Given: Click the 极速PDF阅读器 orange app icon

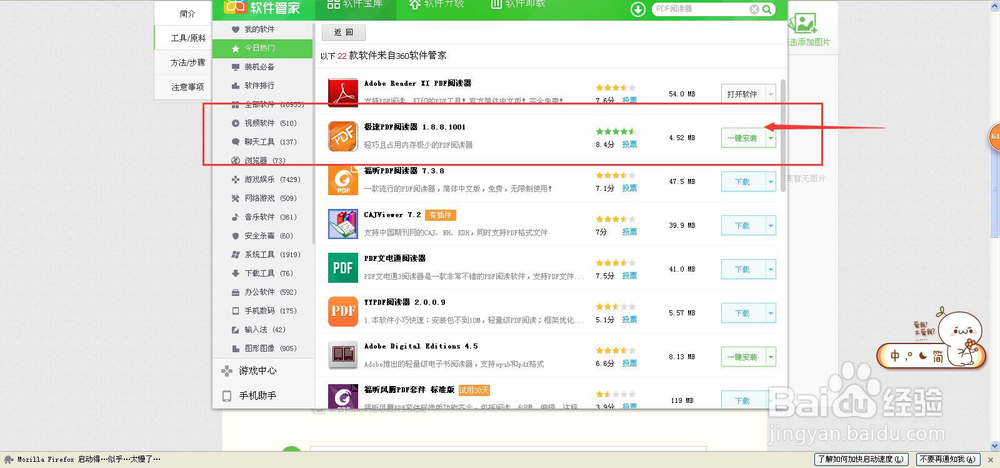Looking at the screenshot, I should coord(342,136).
